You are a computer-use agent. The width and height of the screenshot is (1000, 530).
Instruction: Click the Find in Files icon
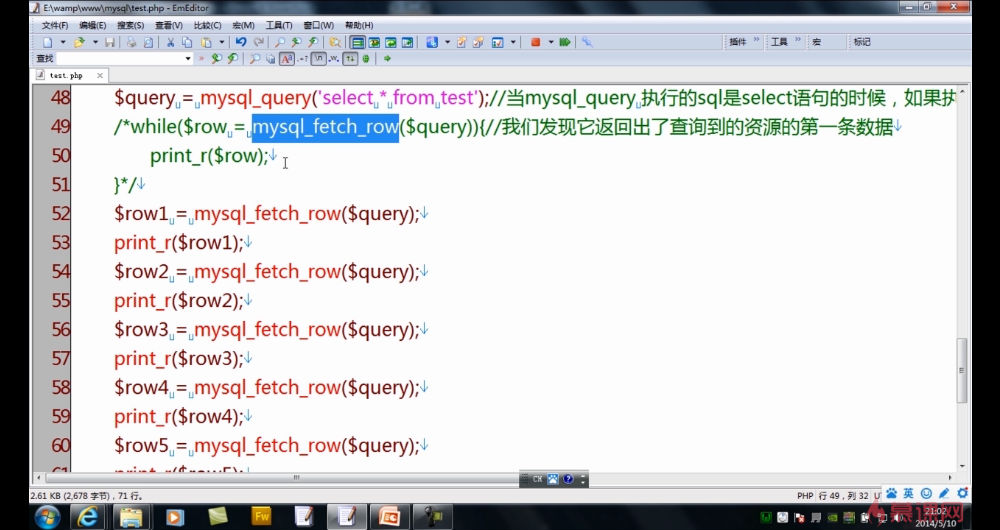tap(334, 42)
